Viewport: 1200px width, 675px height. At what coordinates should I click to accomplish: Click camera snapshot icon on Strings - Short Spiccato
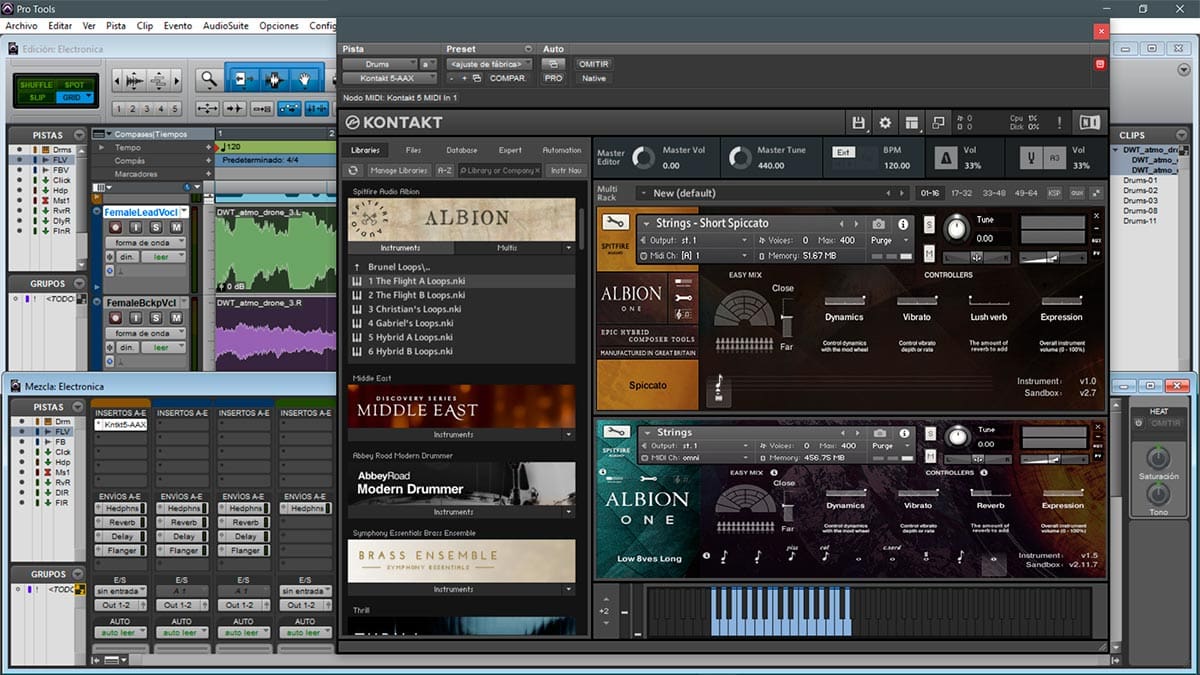click(878, 224)
